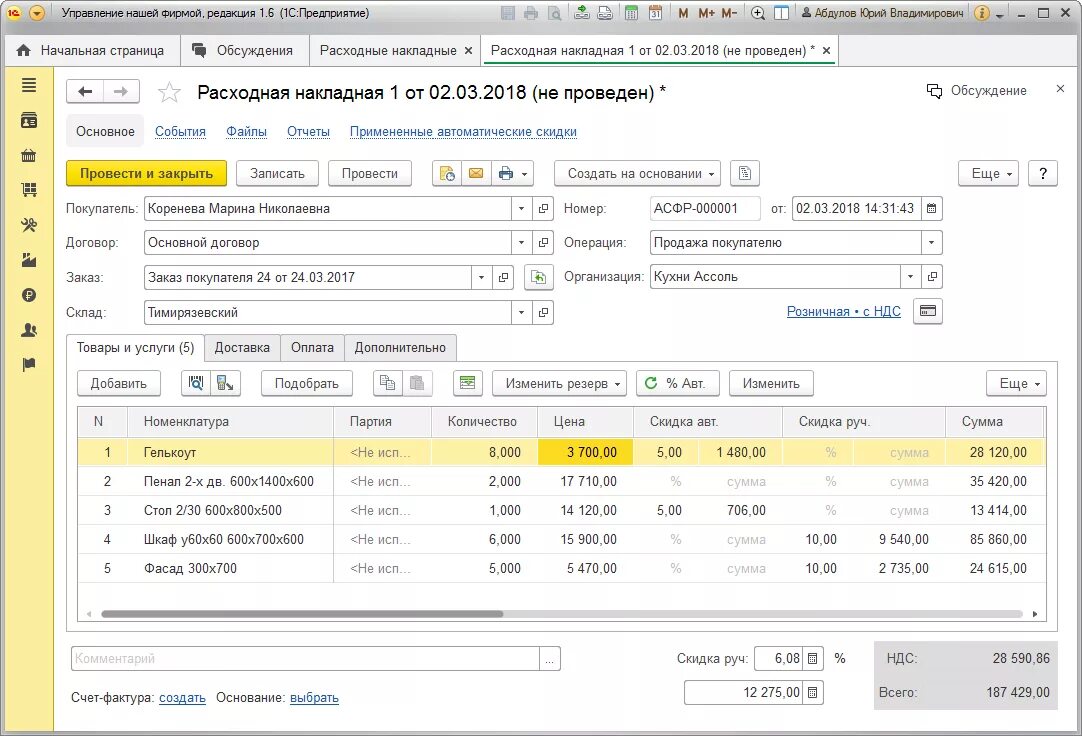Click the title bar calculator icon

[x=631, y=13]
